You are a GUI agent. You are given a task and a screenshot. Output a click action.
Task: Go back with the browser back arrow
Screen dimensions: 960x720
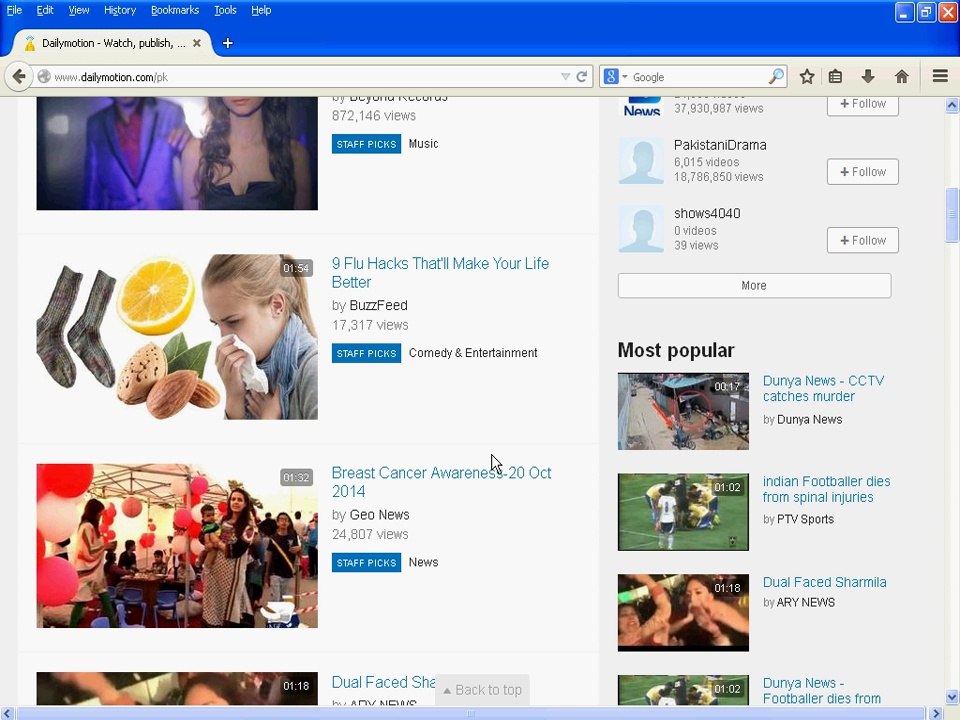click(18, 77)
